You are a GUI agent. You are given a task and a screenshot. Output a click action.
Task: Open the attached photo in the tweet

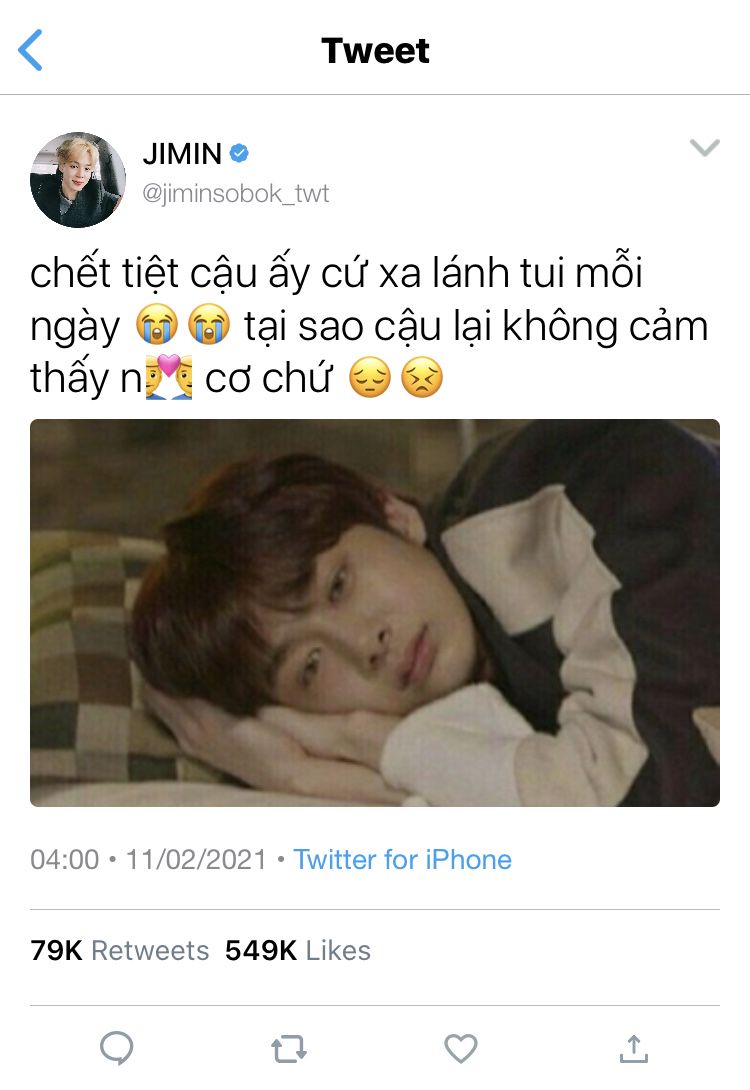coord(375,612)
